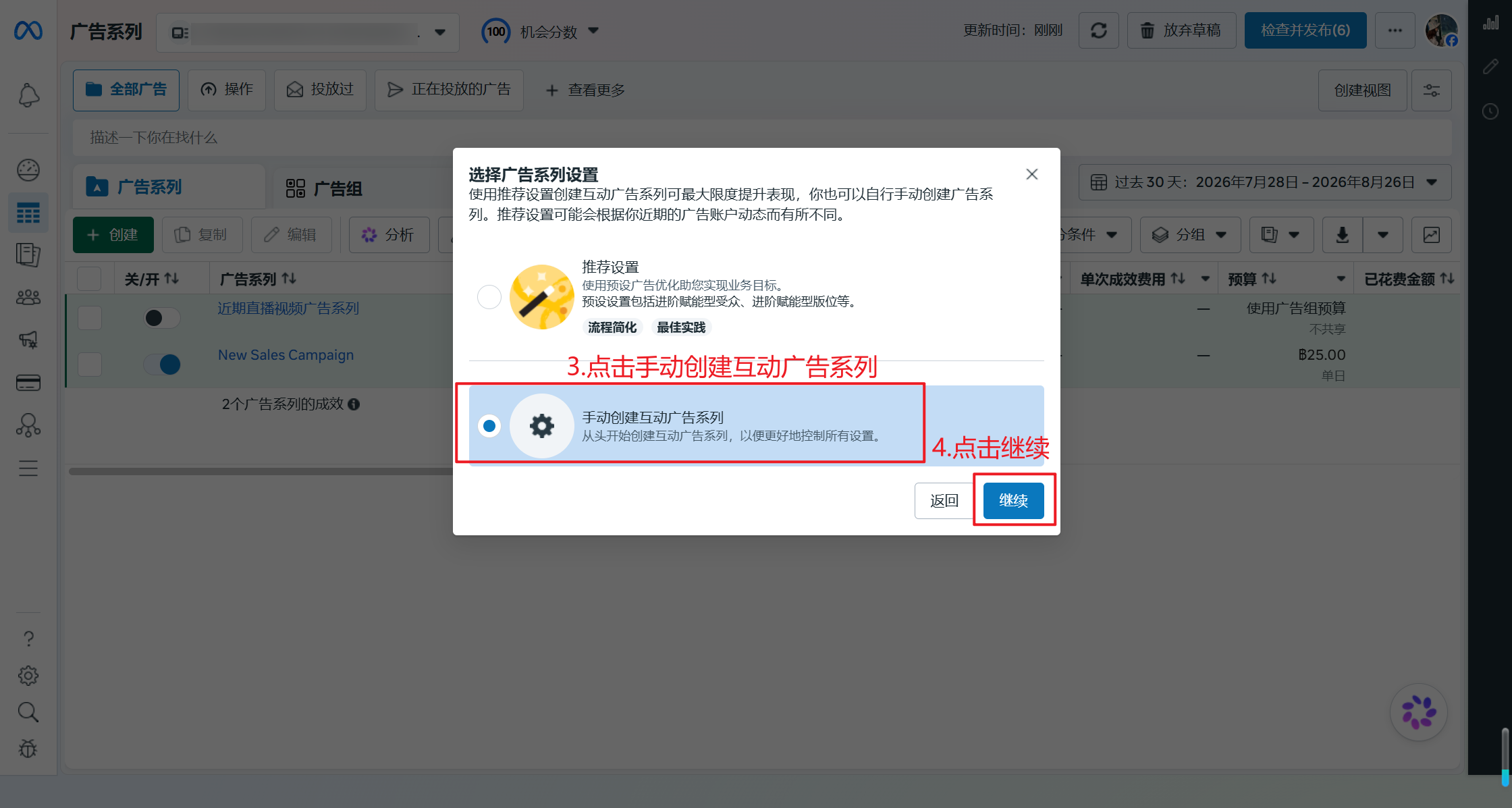This screenshot has width=1512, height=808.
Task: Select the 正在投放的广告 filter tab
Action: [x=449, y=90]
